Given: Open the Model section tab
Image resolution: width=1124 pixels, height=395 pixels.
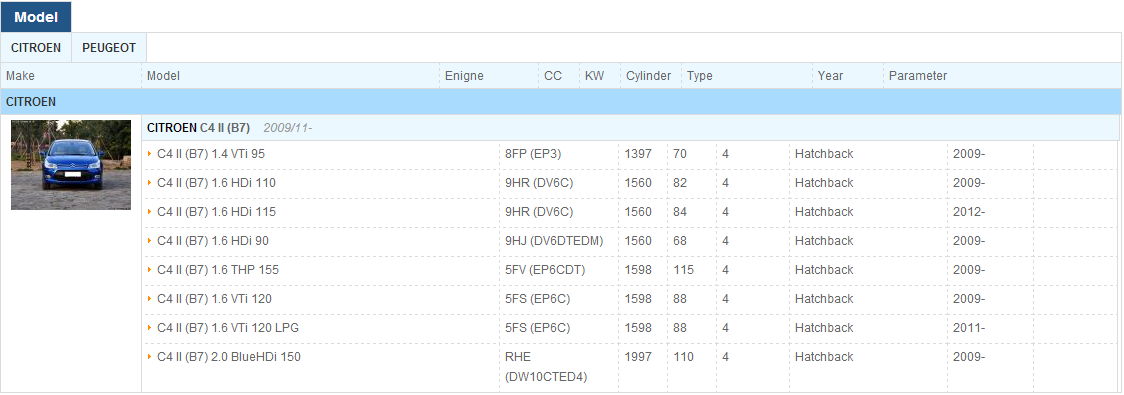Looking at the screenshot, I should click(36, 16).
